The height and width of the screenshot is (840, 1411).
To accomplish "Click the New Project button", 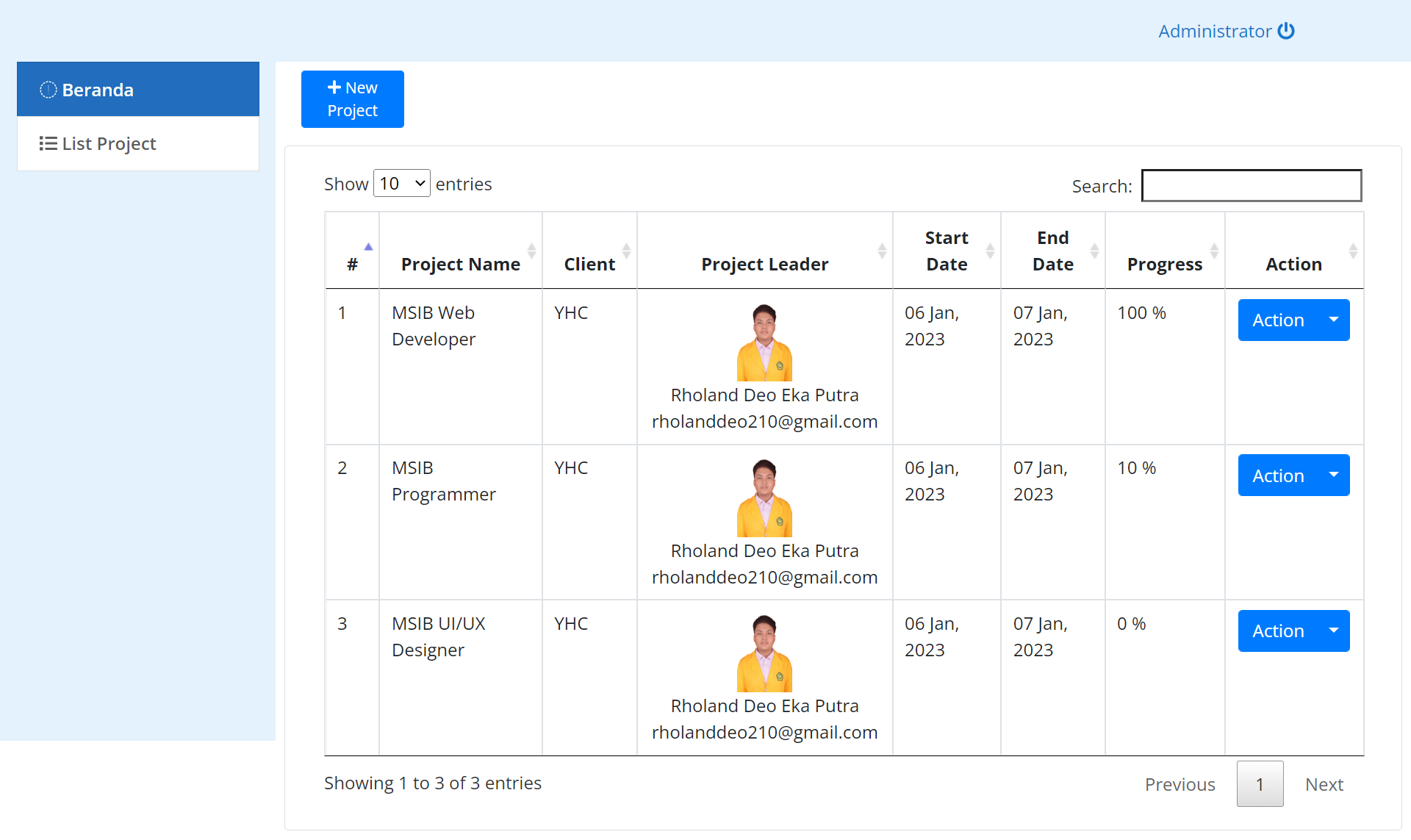I will [x=352, y=98].
